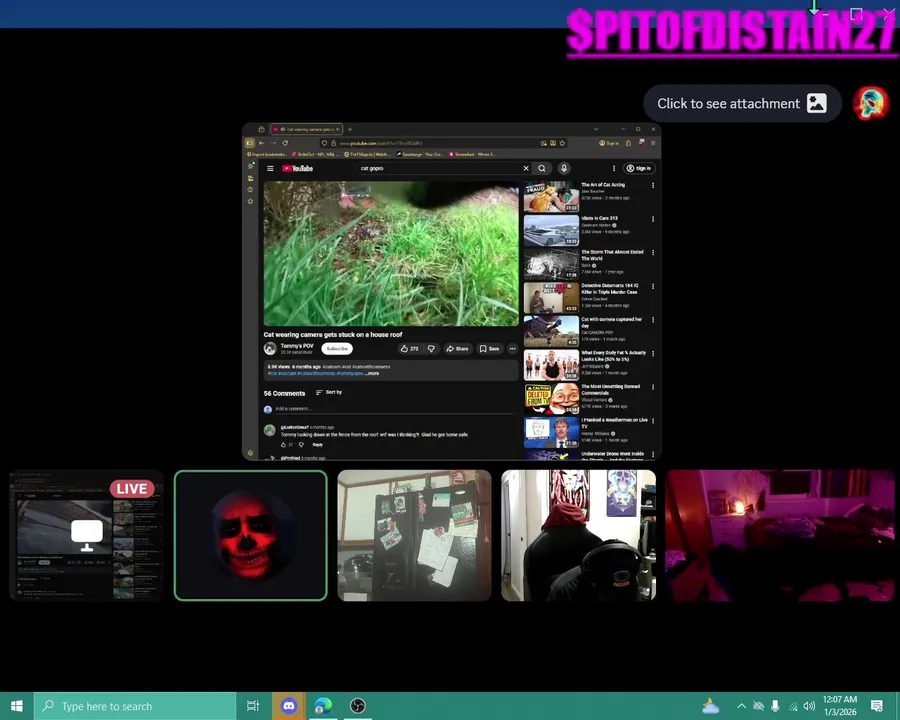This screenshot has height=720, width=900.
Task: Open Discord from the taskbar
Action: (x=289, y=706)
